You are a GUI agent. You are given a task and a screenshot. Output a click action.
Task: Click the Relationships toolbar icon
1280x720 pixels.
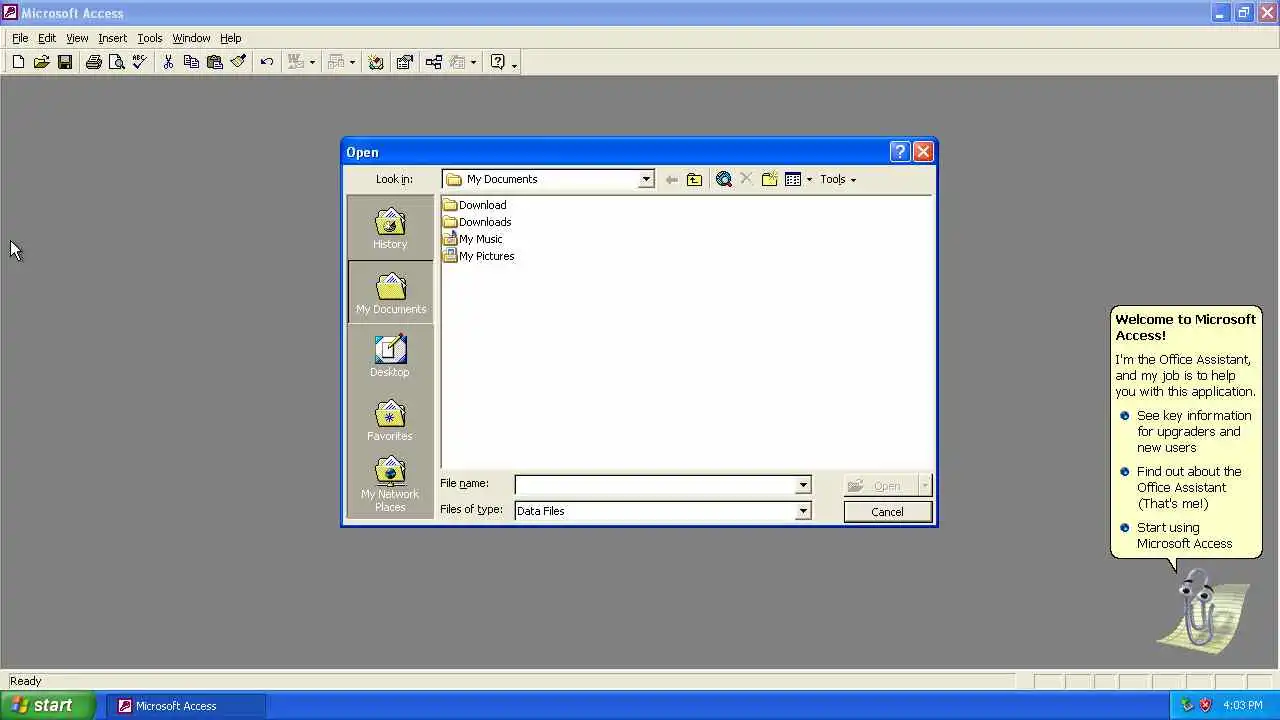pyautogui.click(x=433, y=62)
